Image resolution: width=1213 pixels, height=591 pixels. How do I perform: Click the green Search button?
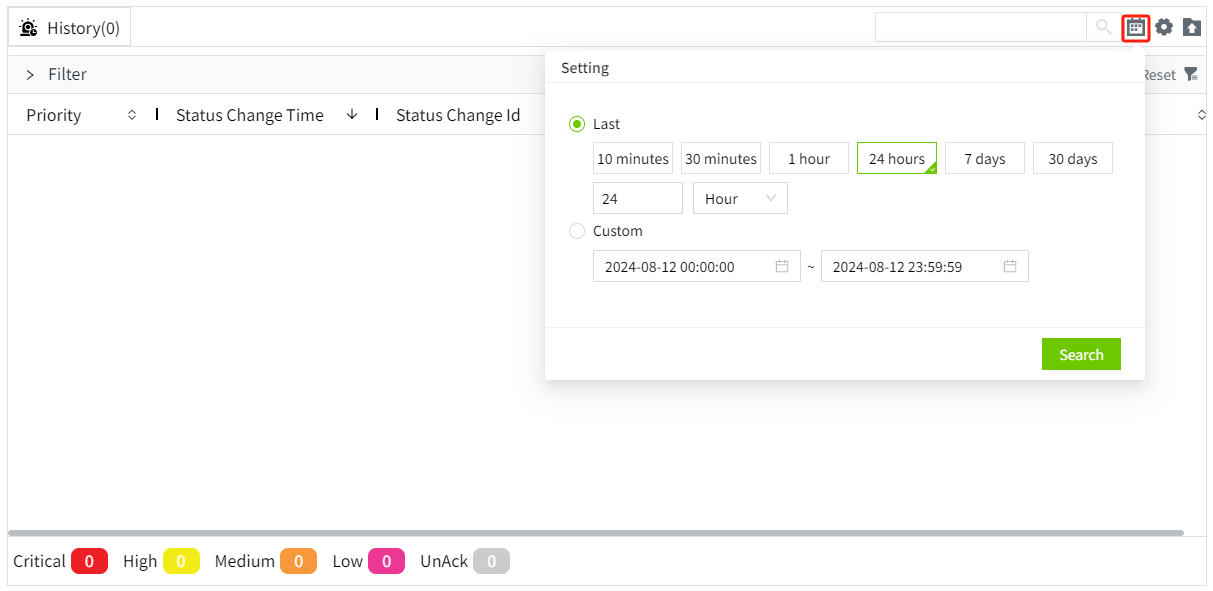click(x=1080, y=355)
